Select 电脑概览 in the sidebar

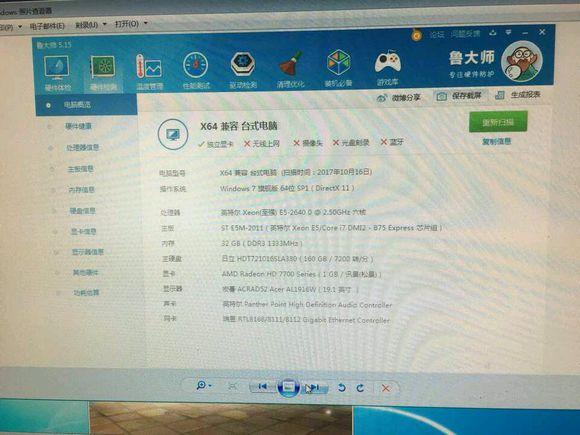tap(87, 105)
